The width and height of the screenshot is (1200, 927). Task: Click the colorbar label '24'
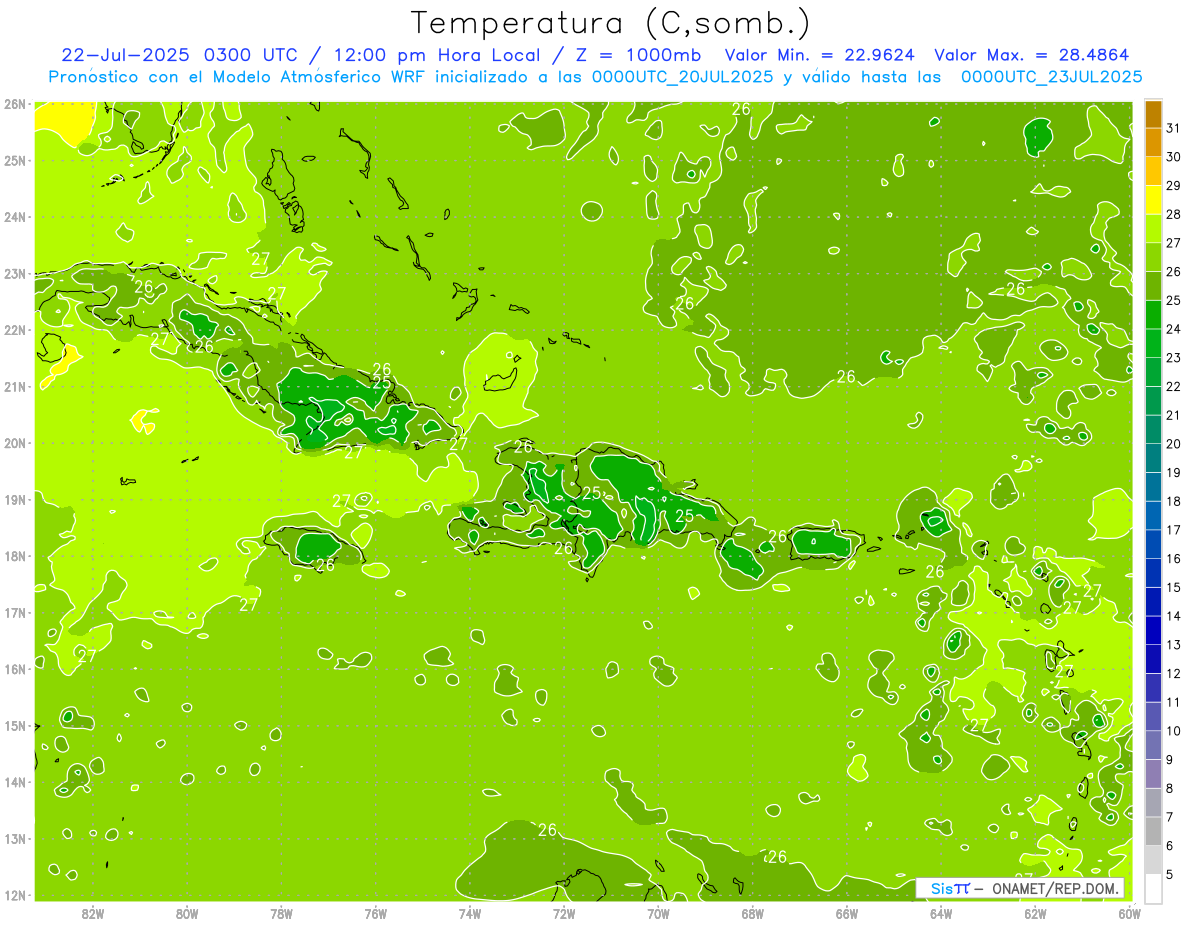1174,329
